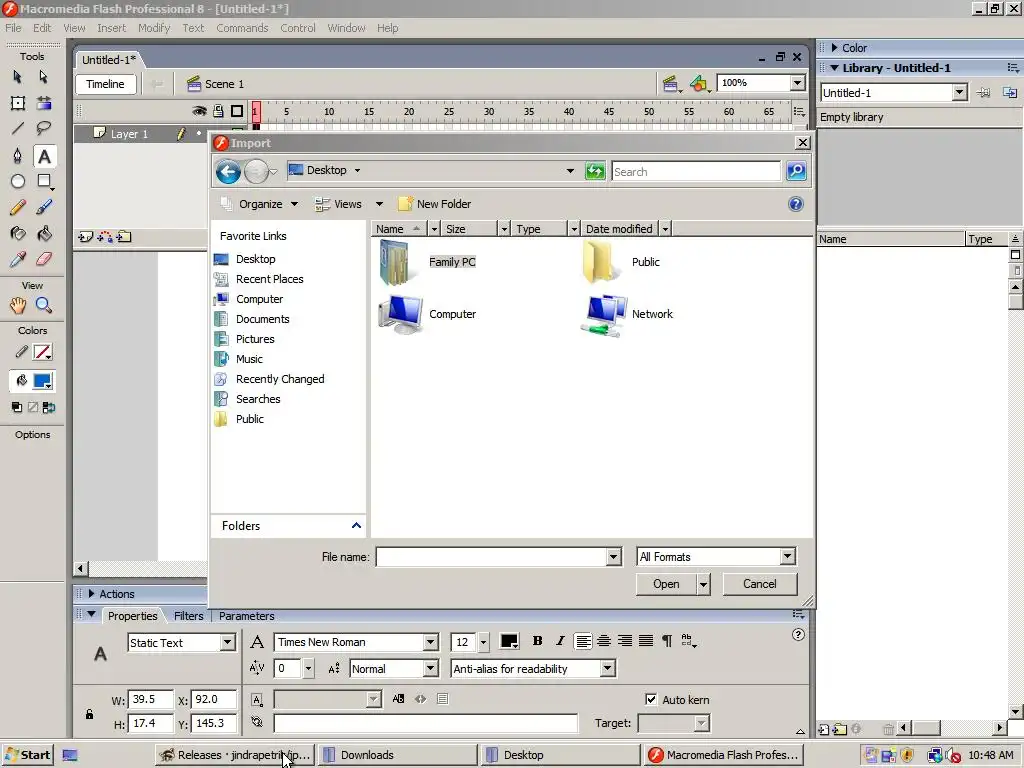Open the text fill color swatch
Image resolution: width=1024 pixels, height=768 pixels.
pyautogui.click(x=509, y=641)
